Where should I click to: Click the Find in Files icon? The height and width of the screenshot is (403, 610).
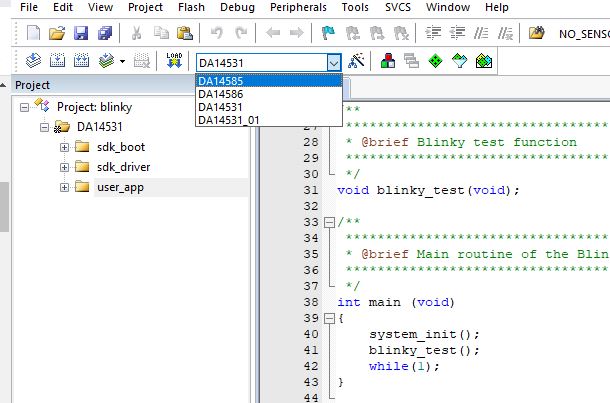click(x=536, y=33)
